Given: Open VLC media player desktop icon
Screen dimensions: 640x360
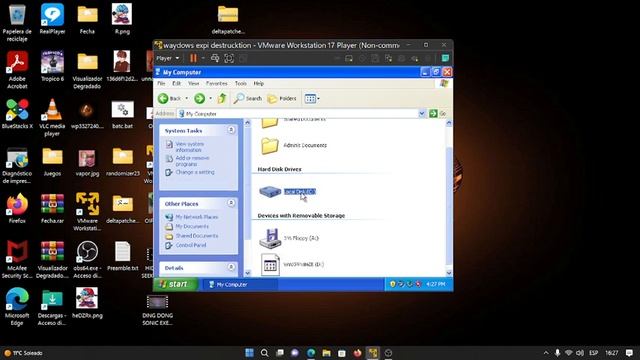Looking at the screenshot, I should pyautogui.click(x=52, y=117).
